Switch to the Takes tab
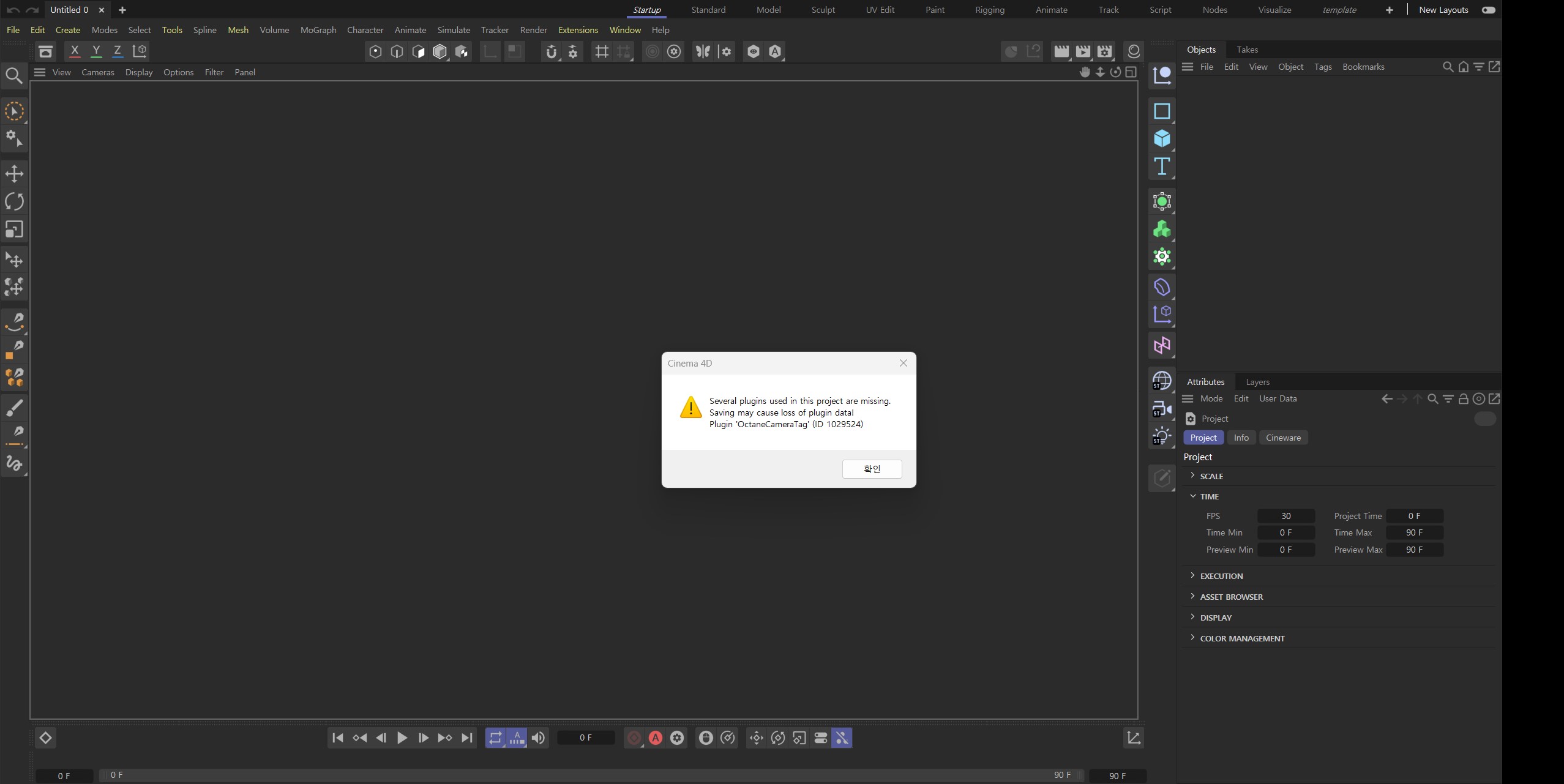The height and width of the screenshot is (784, 1564). pos(1247,50)
